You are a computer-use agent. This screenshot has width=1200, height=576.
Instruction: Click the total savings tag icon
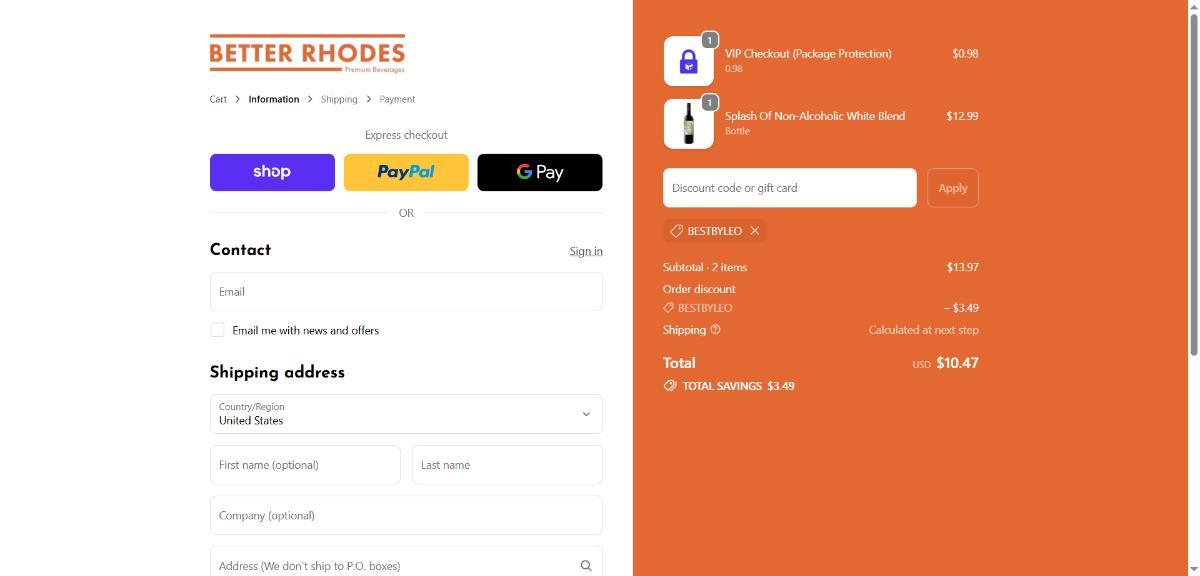click(x=670, y=386)
